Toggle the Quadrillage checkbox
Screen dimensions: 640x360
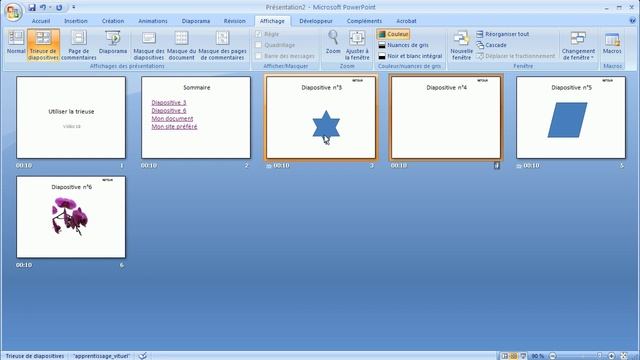(x=258, y=45)
